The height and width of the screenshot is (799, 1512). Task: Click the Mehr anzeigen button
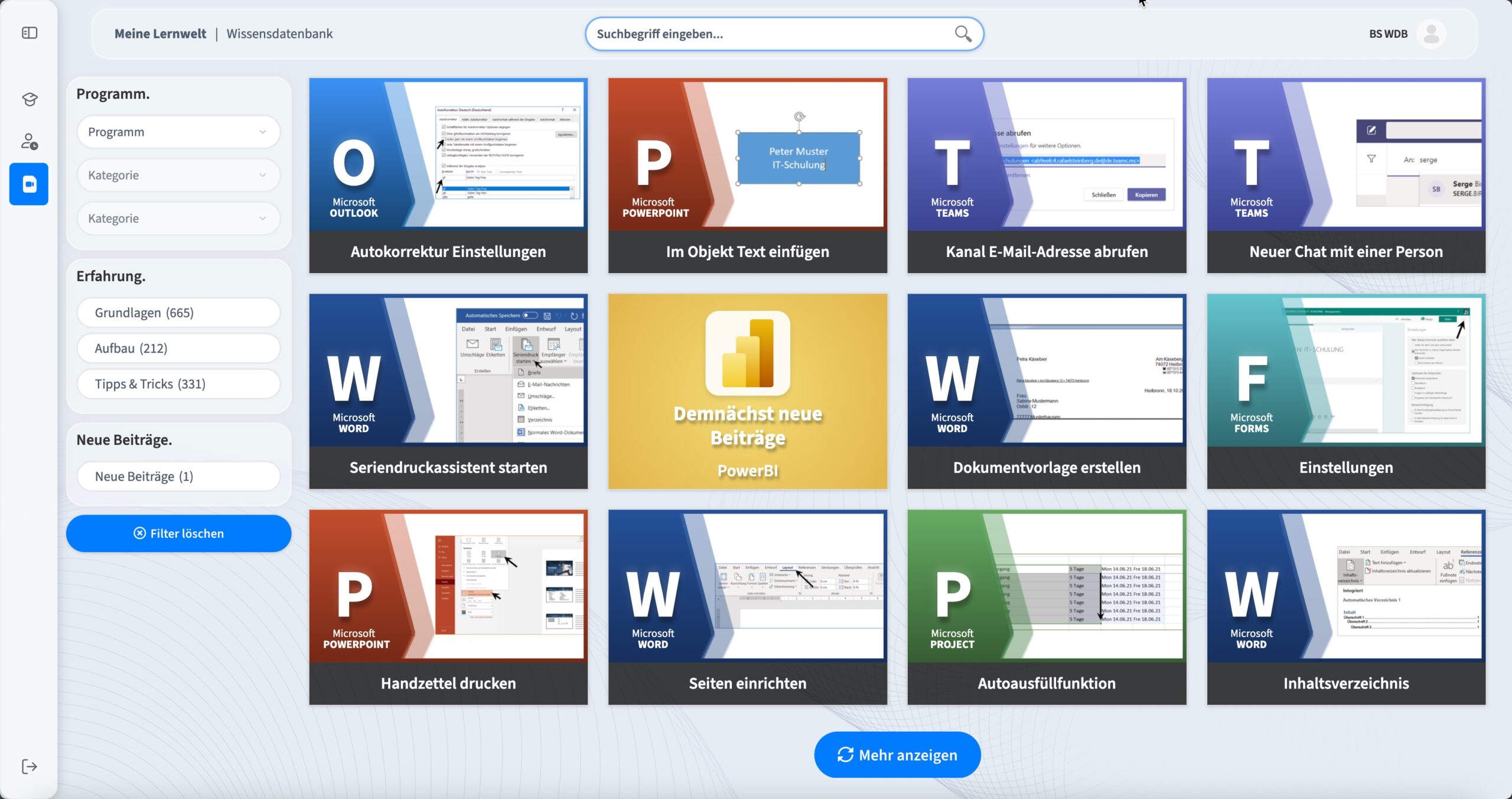click(x=897, y=755)
